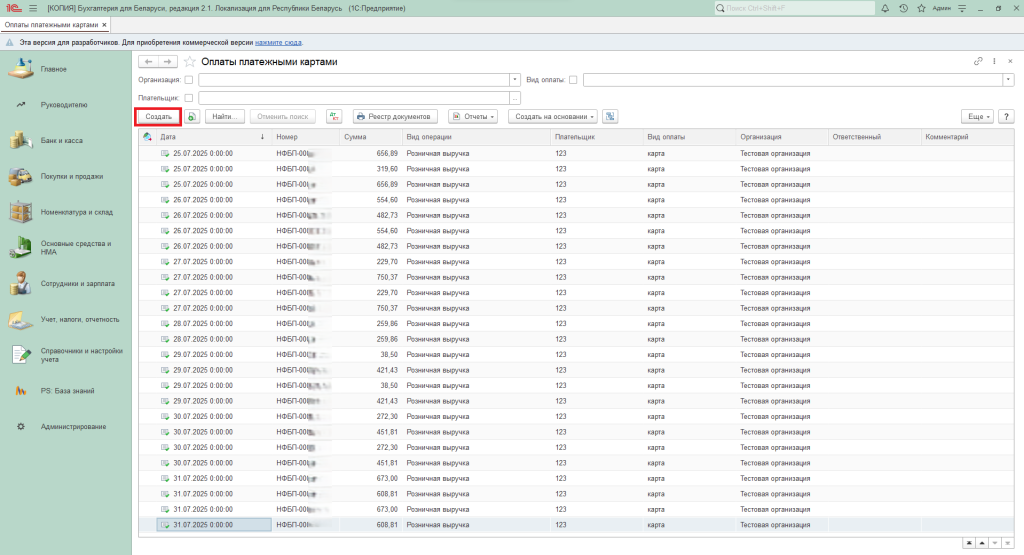This screenshot has height=555, width=1024.
Task: Open the Покупки и продажи section
Action: [x=71, y=177]
